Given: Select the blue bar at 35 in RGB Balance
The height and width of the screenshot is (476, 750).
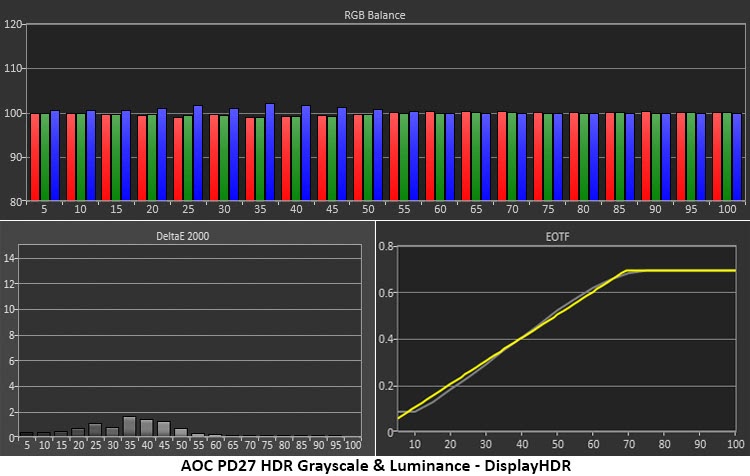Looking at the screenshot, I should pyautogui.click(x=270, y=152).
